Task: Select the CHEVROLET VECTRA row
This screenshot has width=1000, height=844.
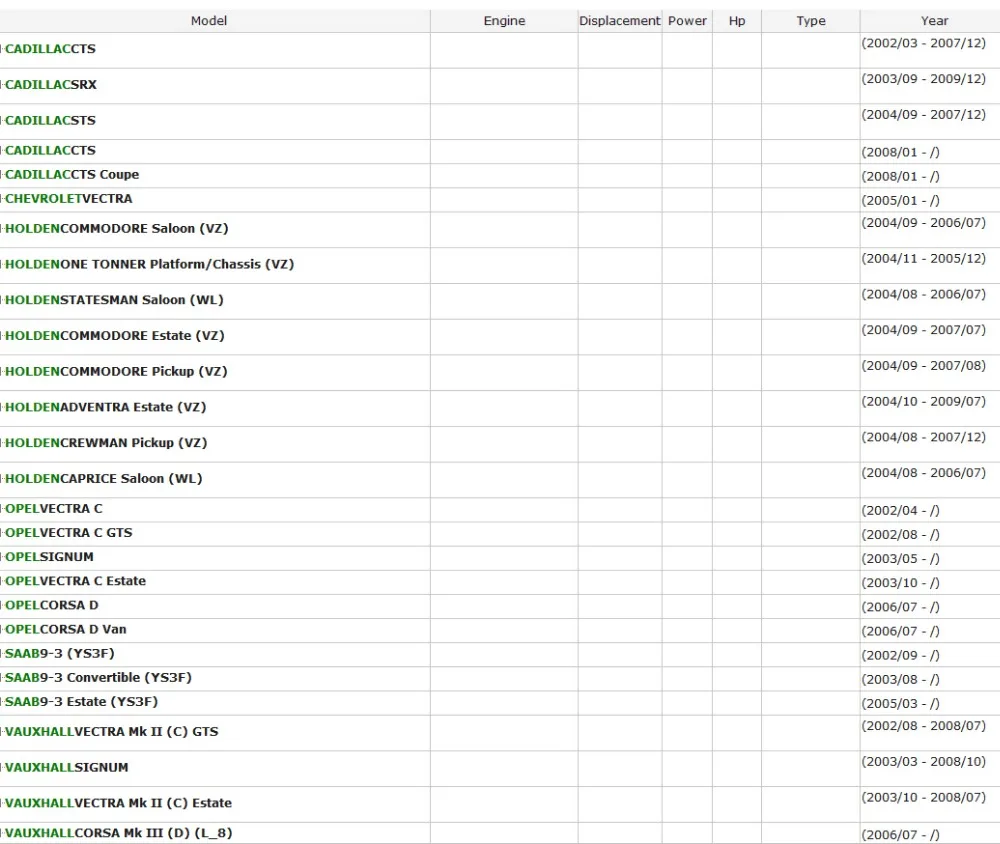Action: [x=500, y=200]
